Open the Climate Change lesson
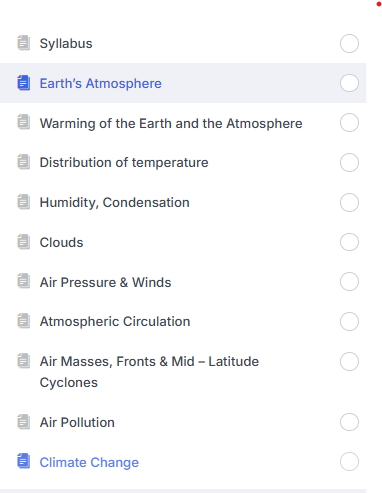The height and width of the screenshot is (493, 382). [x=89, y=463]
